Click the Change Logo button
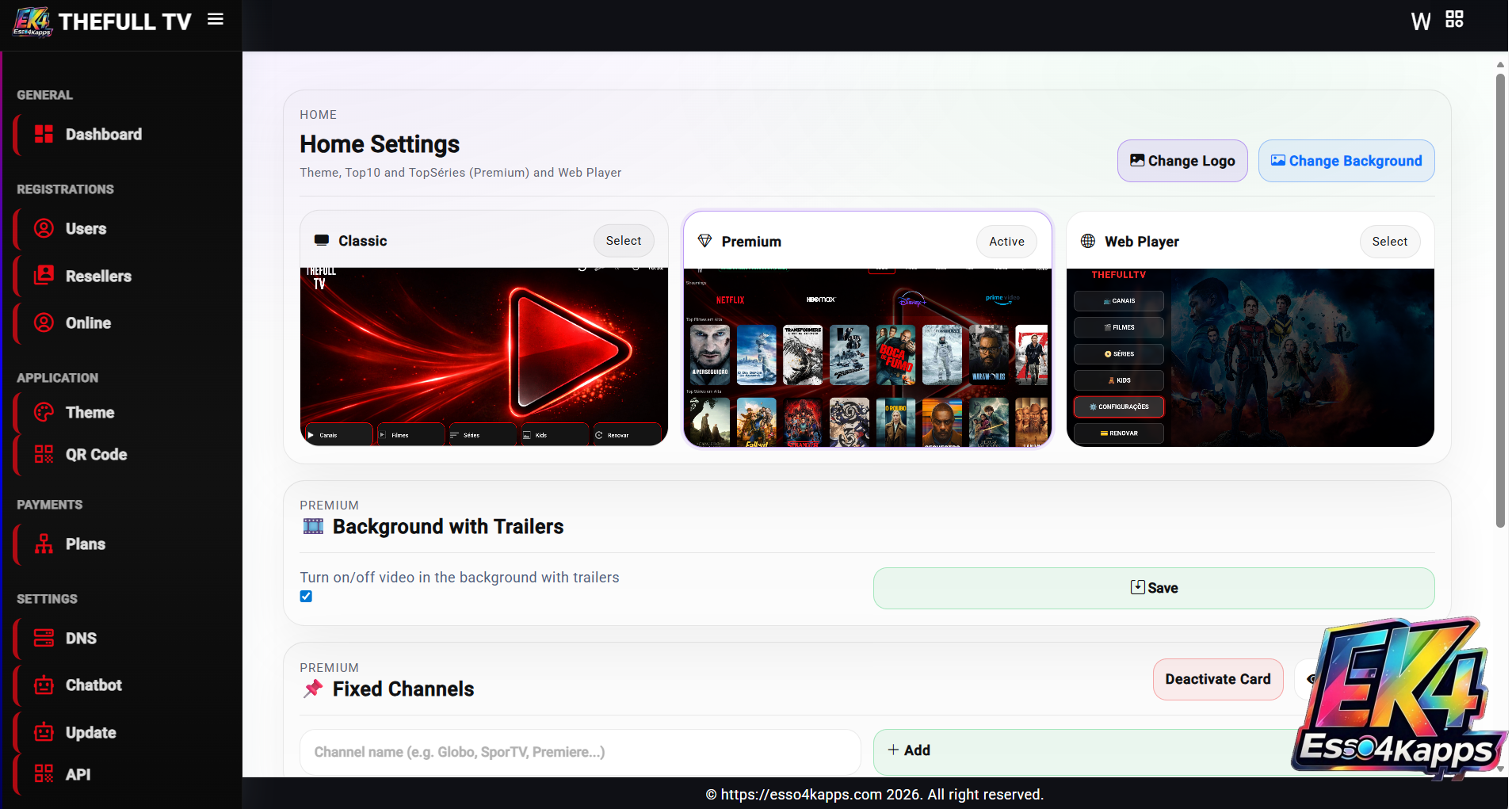 [x=1182, y=161]
